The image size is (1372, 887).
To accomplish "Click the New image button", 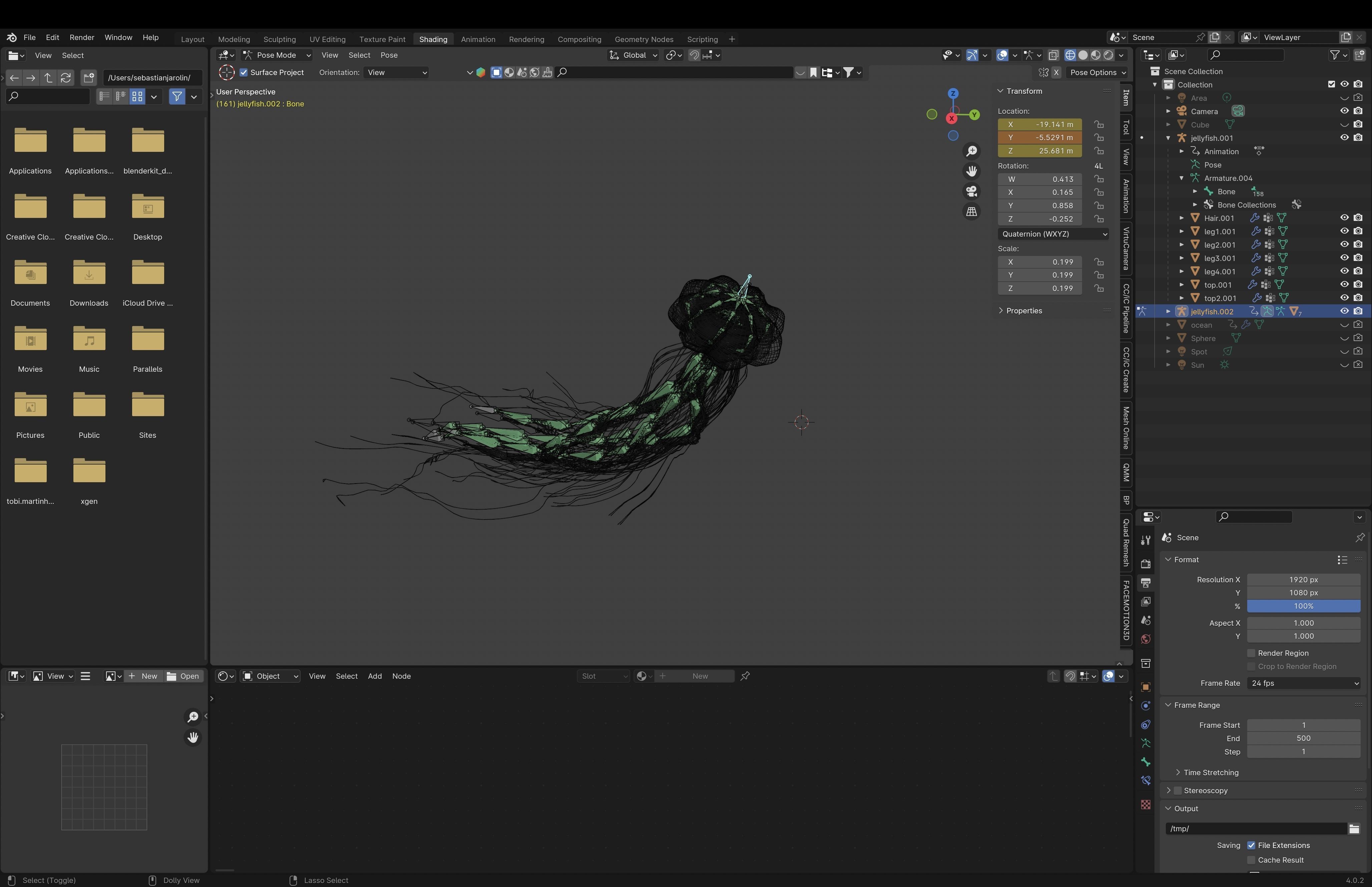I will [143, 676].
